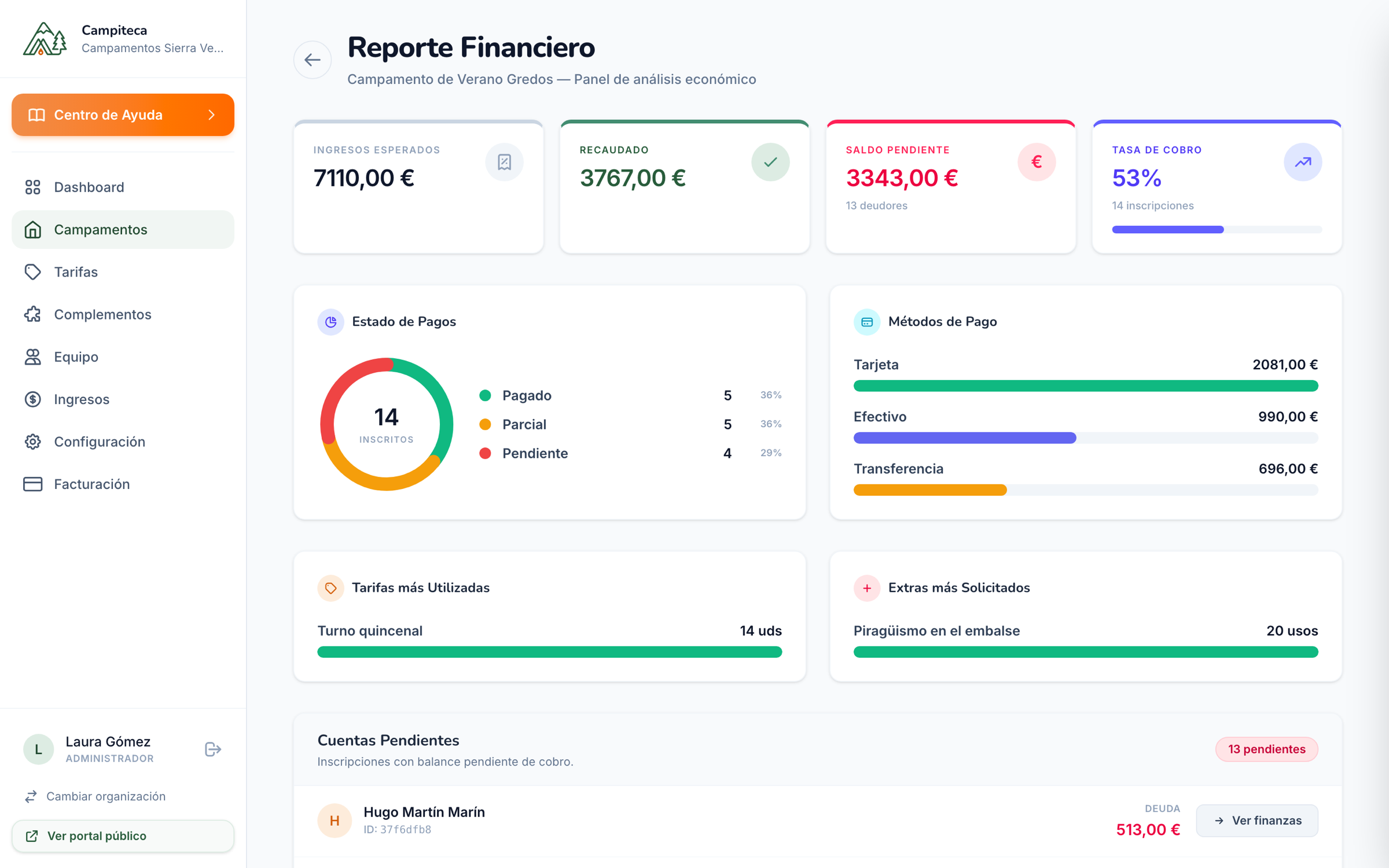This screenshot has width=1389, height=868.
Task: Open Centro de Ayuda
Action: click(x=123, y=115)
